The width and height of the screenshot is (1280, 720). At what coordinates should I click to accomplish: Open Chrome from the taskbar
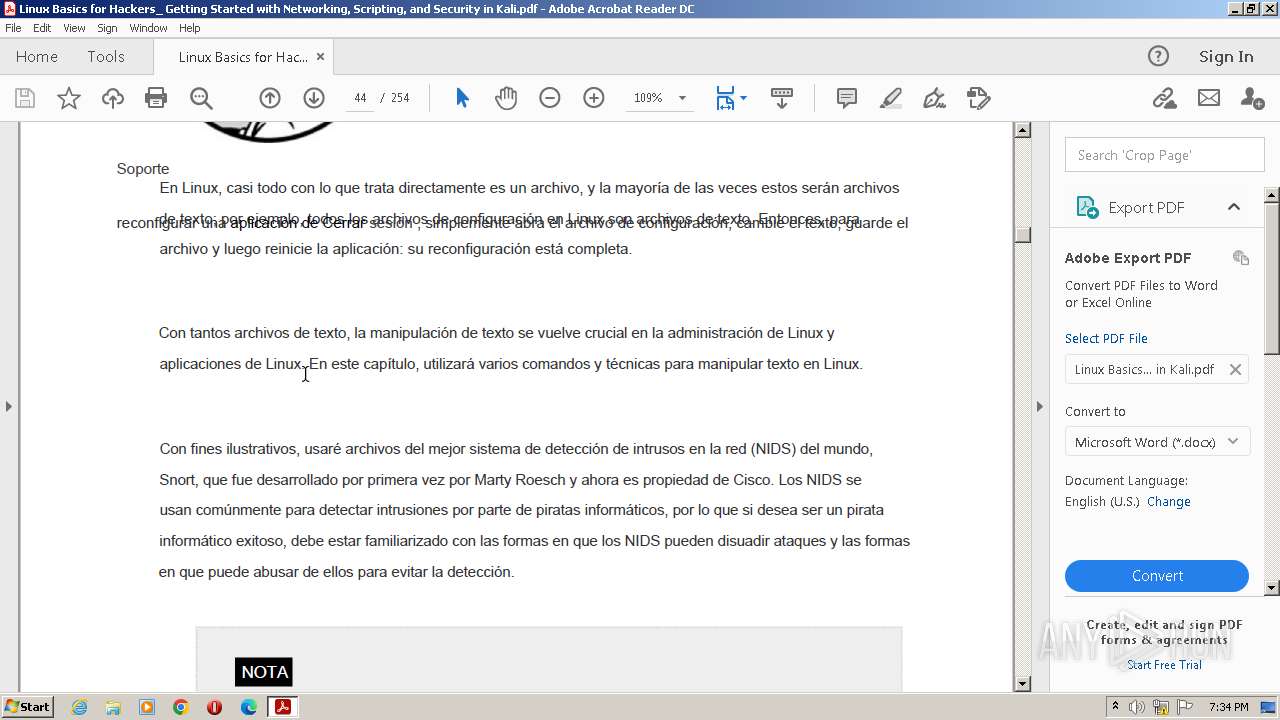point(180,707)
